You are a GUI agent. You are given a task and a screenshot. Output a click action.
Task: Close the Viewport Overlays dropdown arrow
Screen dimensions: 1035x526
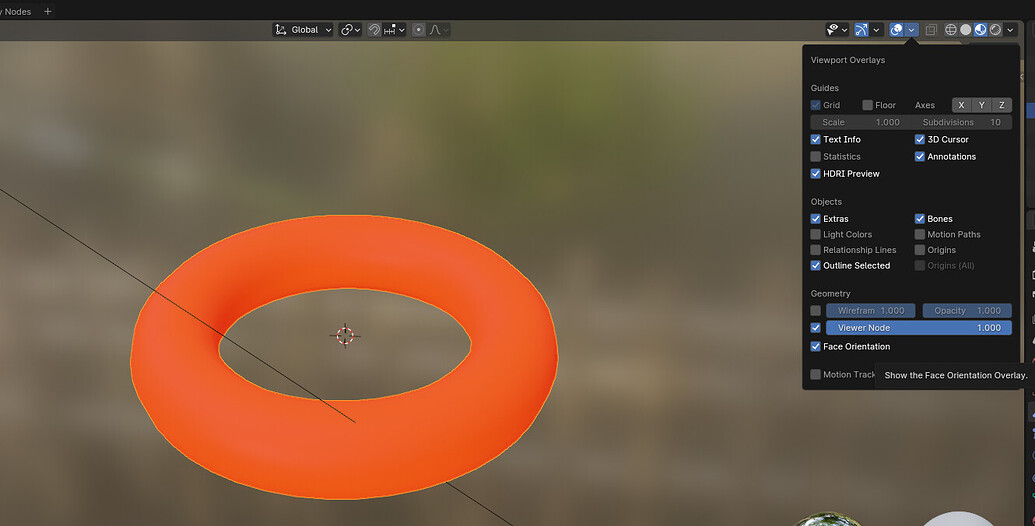point(912,30)
